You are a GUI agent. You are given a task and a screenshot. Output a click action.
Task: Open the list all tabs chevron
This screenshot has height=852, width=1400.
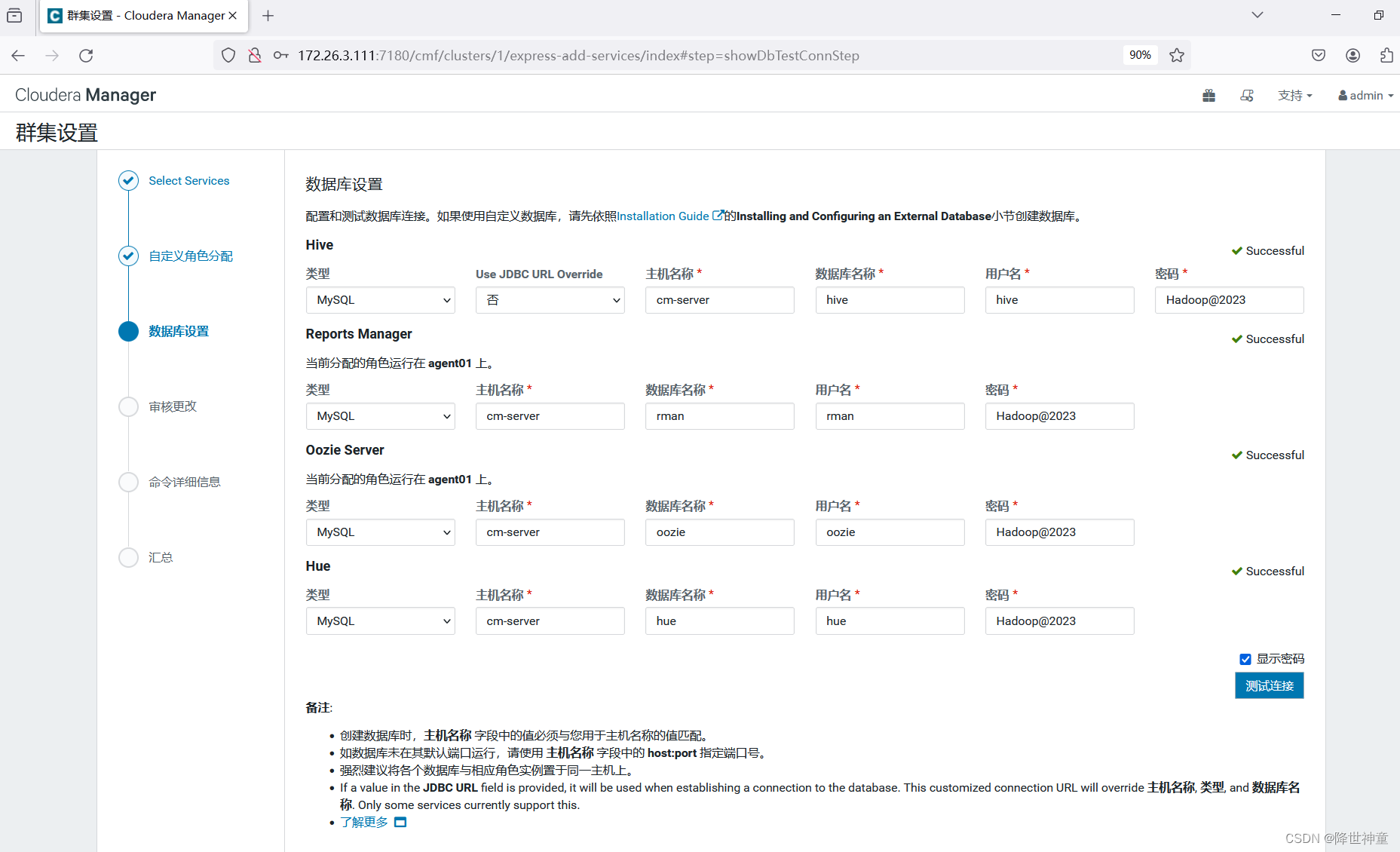[1257, 15]
